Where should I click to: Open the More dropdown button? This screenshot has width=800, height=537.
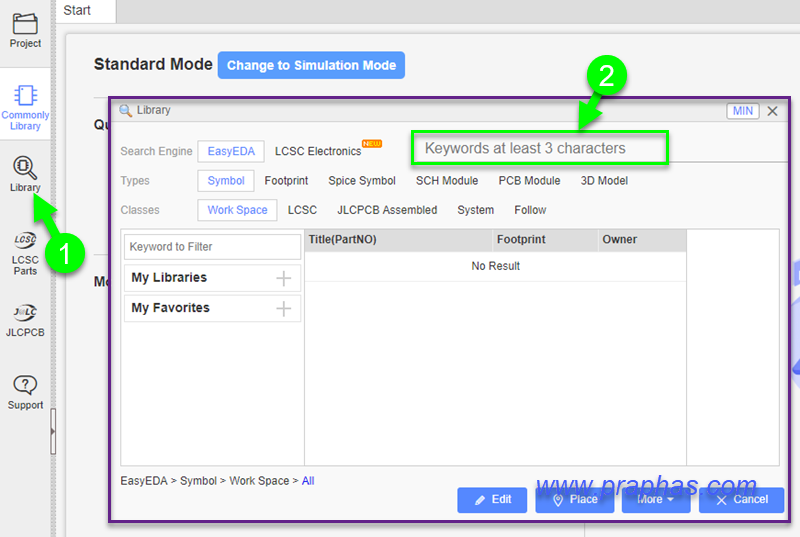[656, 500]
